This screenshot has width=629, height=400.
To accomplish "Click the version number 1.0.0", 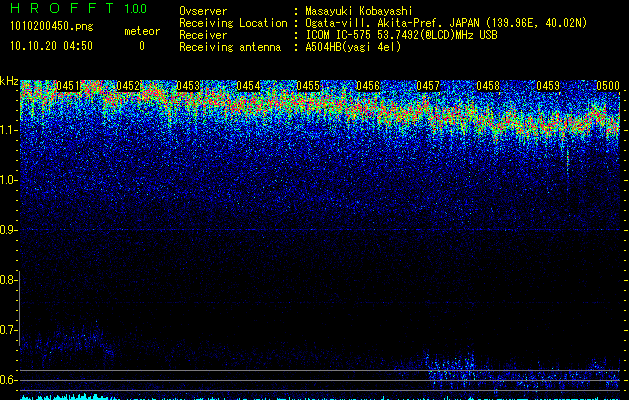I will (135, 9).
